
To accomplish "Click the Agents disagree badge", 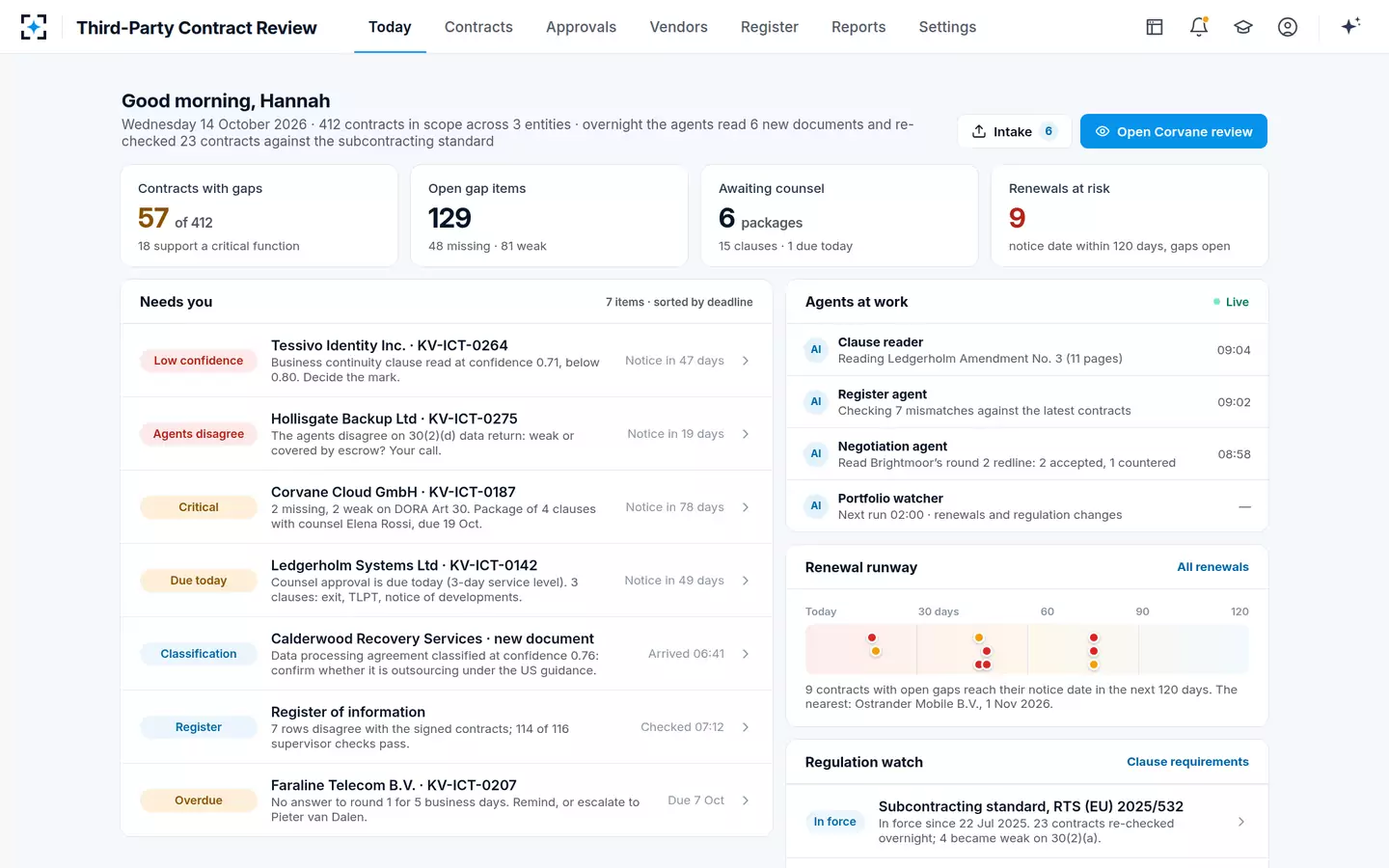I will click(x=199, y=434).
